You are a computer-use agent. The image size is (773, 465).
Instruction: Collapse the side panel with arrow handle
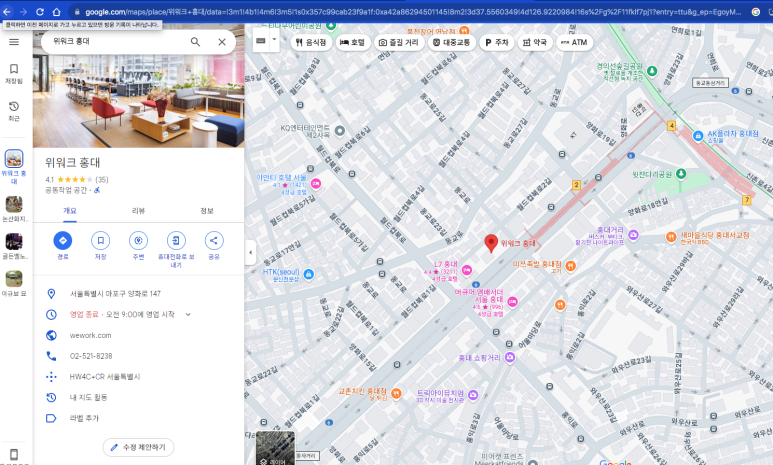tap(250, 252)
